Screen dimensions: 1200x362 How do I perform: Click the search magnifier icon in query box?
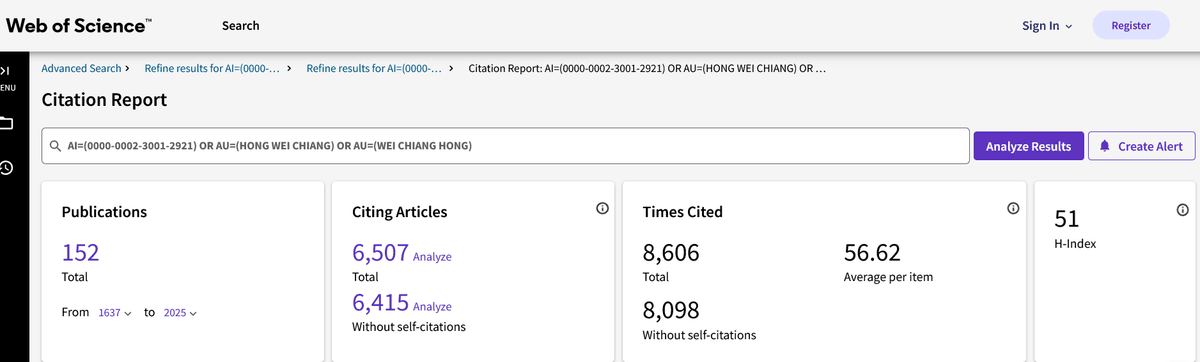click(57, 146)
